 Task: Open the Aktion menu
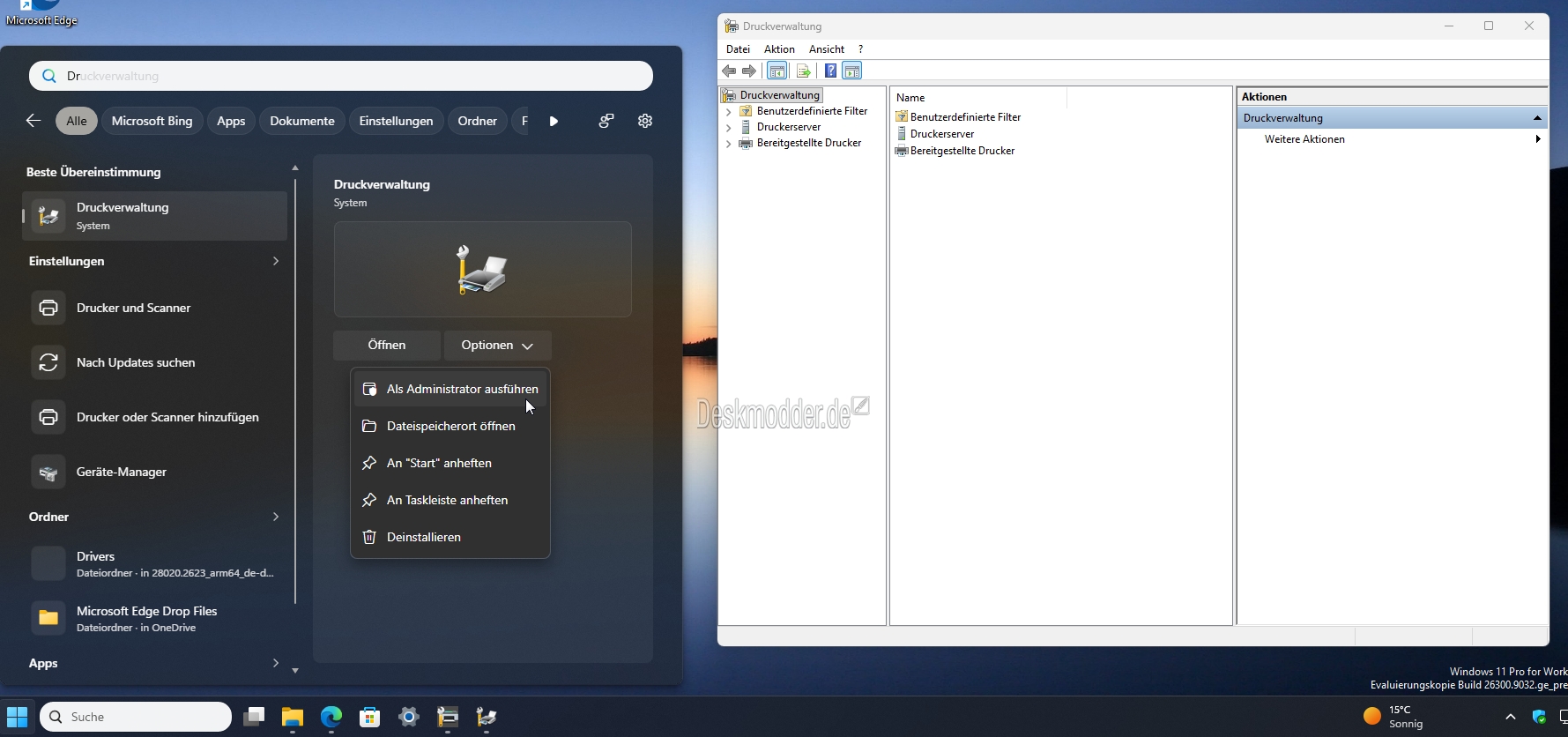tap(779, 49)
